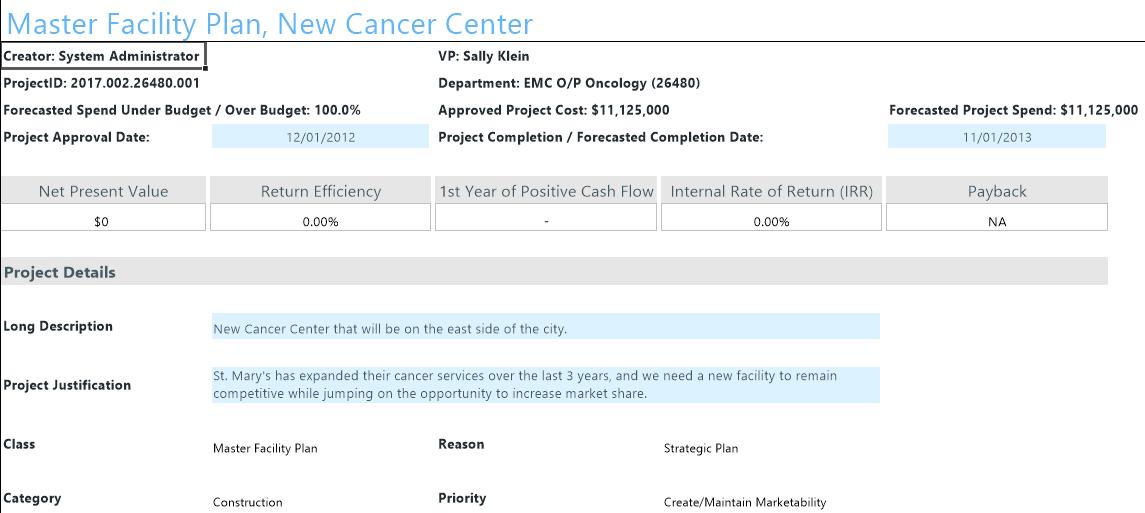This screenshot has width=1145, height=513.
Task: Click the Category value Construction
Action: (248, 502)
